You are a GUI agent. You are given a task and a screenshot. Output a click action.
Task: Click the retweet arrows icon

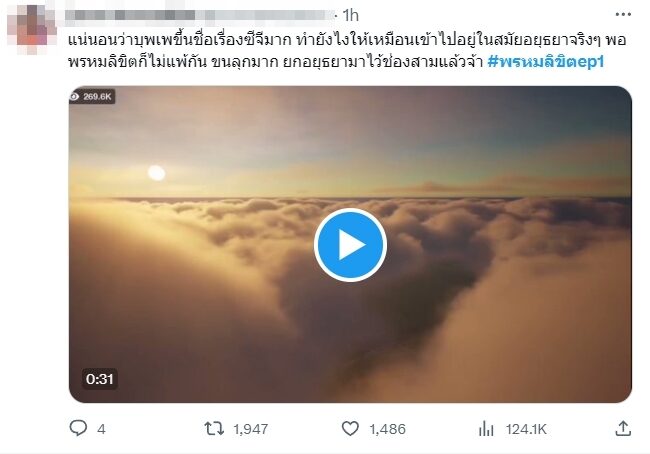(x=214, y=428)
